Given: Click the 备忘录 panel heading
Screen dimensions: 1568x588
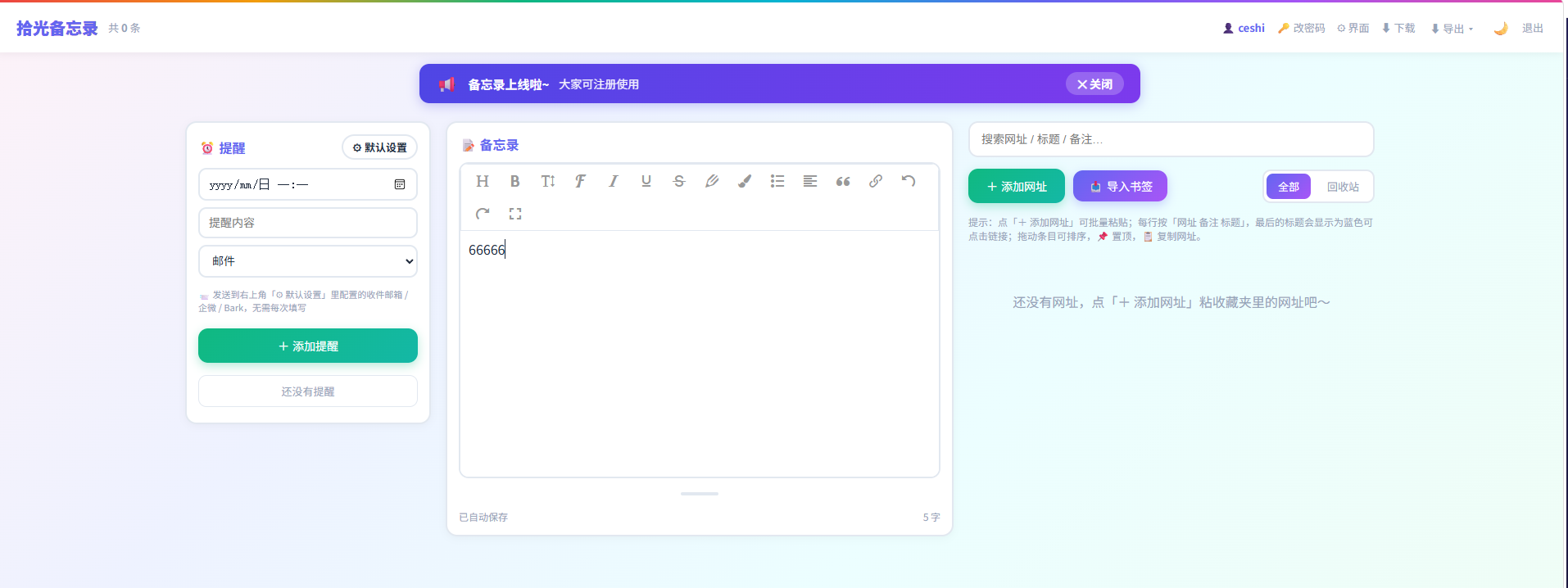Looking at the screenshot, I should 491,145.
